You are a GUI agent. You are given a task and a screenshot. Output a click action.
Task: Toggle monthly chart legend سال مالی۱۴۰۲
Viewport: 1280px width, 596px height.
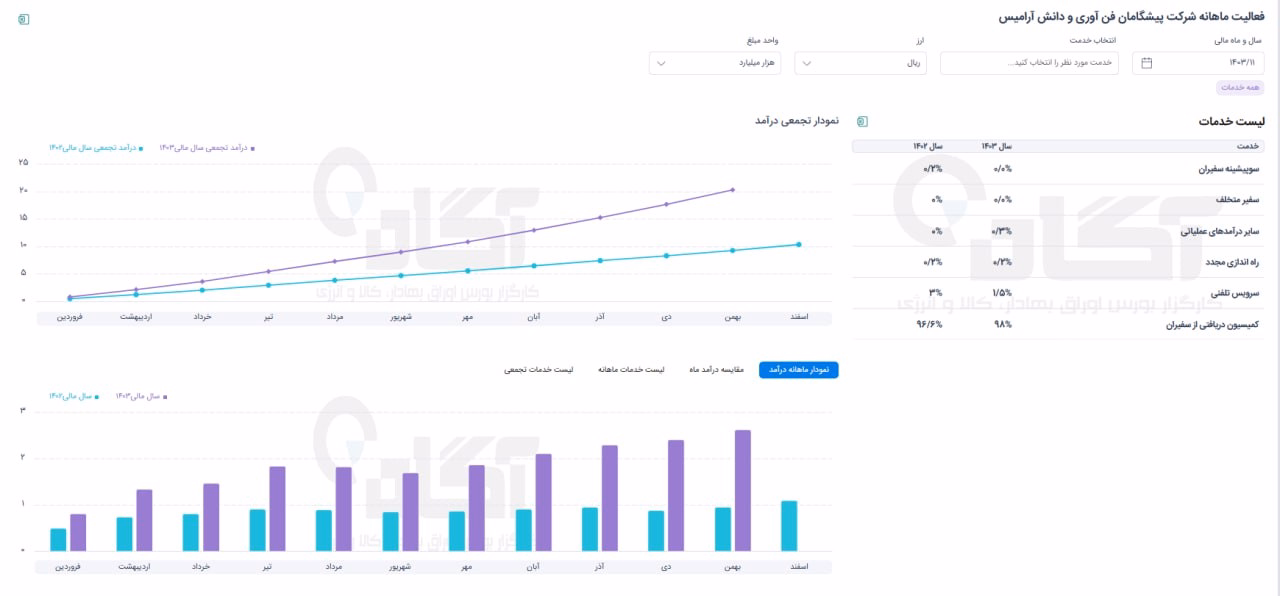[74, 396]
